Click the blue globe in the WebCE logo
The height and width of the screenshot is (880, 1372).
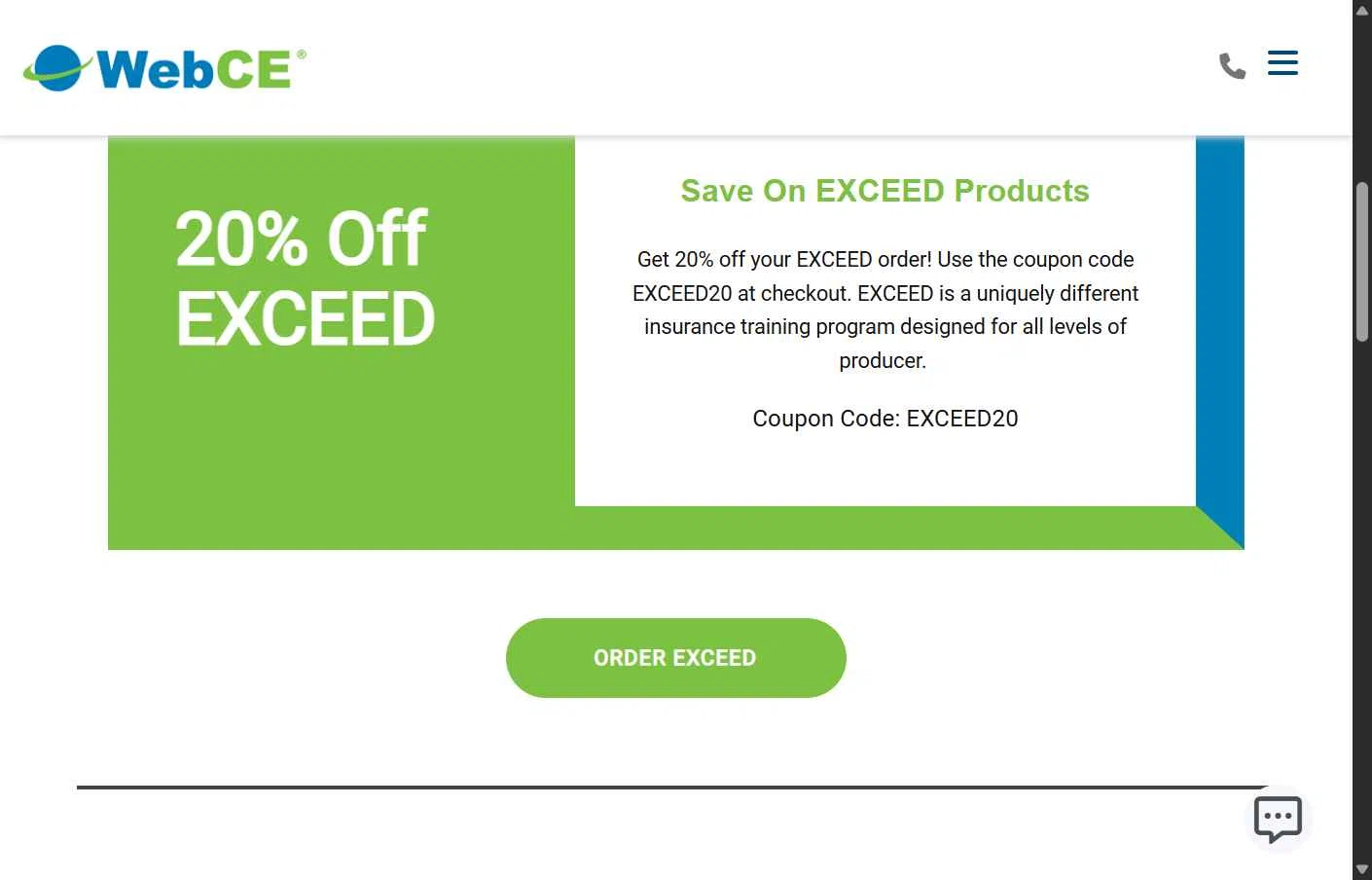(58, 68)
